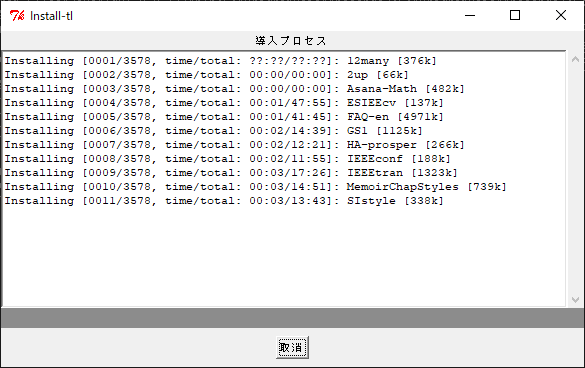The image size is (585, 368).
Task: Select the GS1 [1125k] log line
Action: 213,131
